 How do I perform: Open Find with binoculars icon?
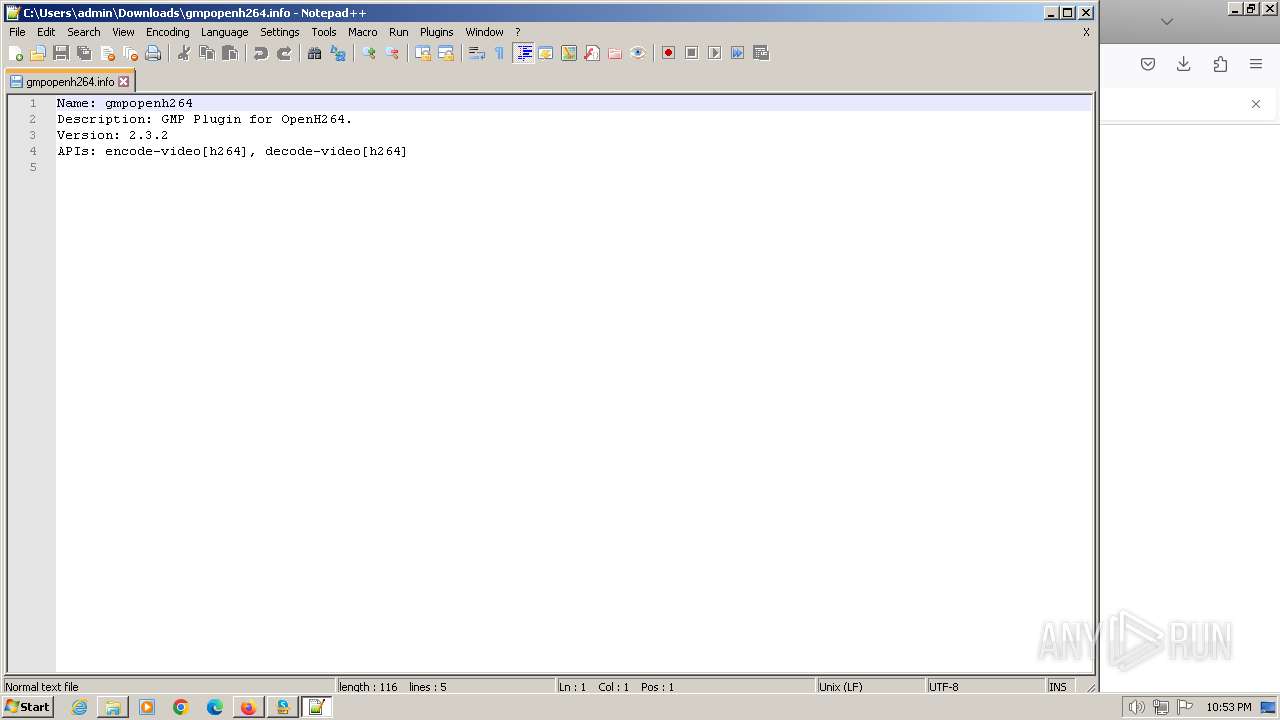[x=315, y=53]
